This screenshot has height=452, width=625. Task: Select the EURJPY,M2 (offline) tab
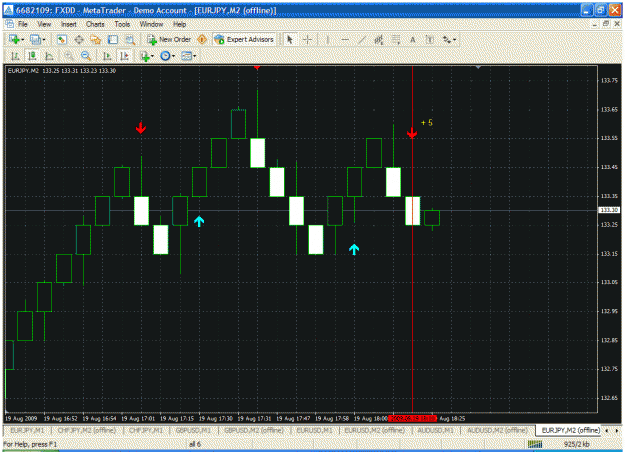tap(570, 430)
